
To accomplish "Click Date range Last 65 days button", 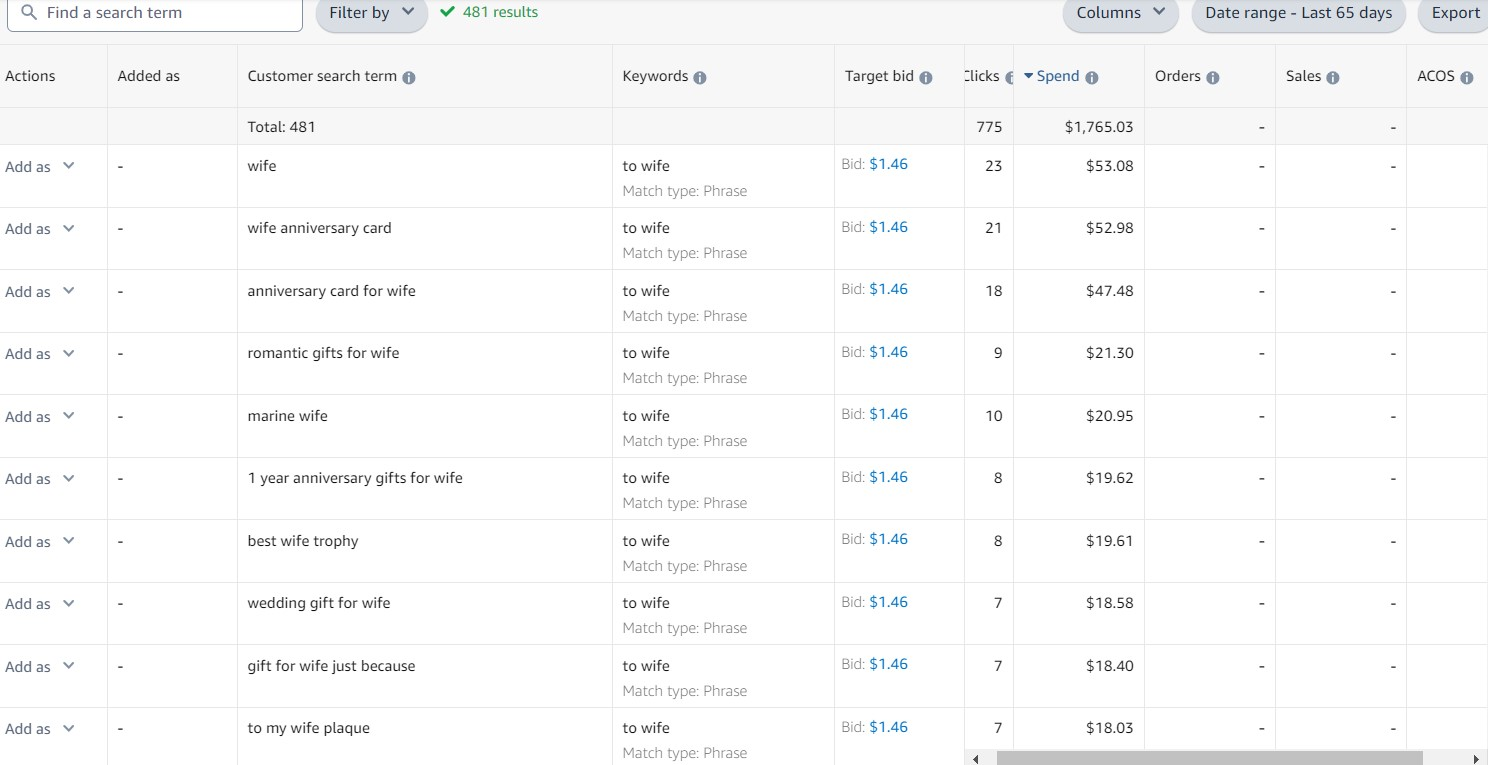I will tap(1298, 13).
